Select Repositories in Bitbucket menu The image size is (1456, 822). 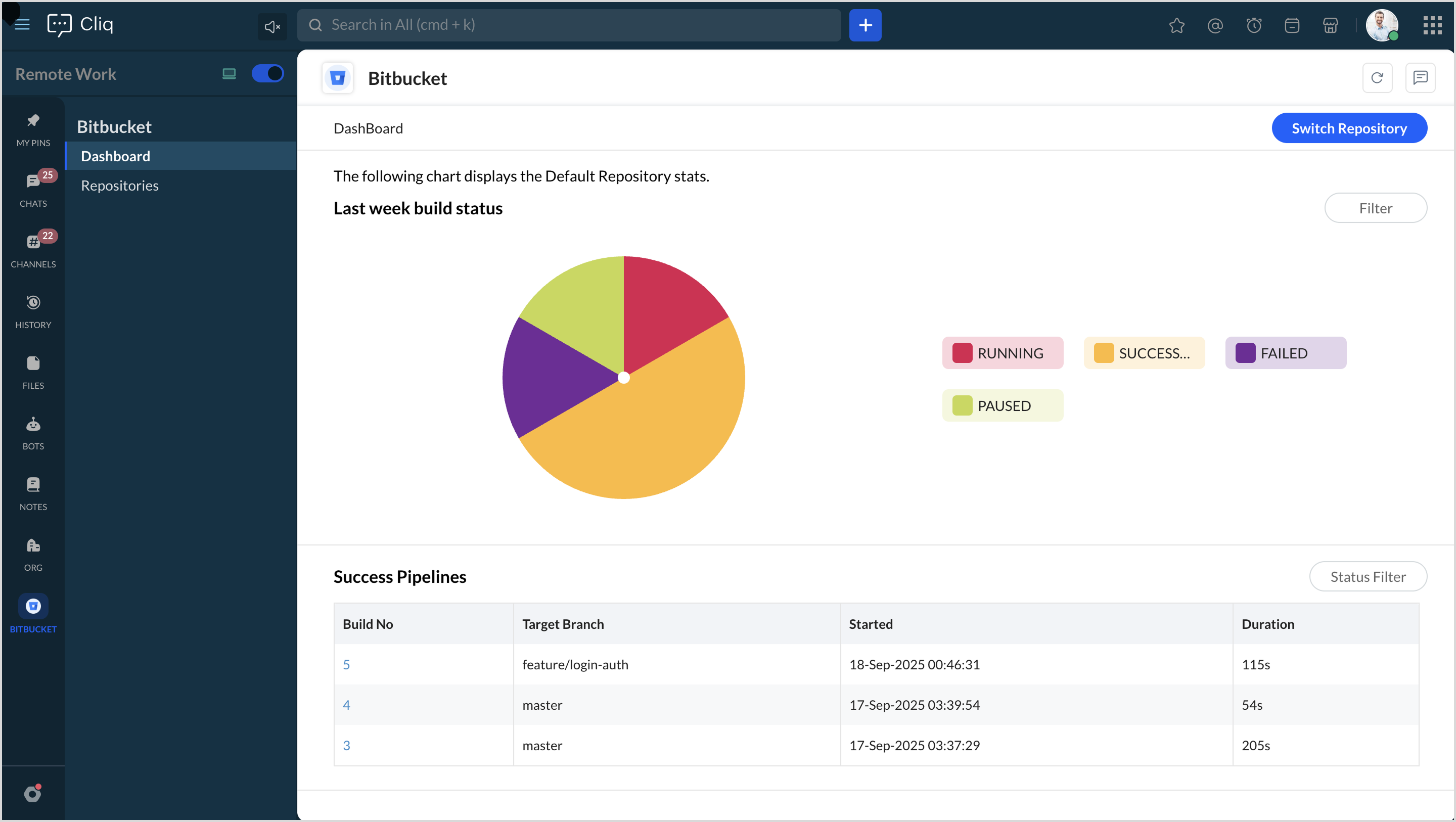click(120, 186)
